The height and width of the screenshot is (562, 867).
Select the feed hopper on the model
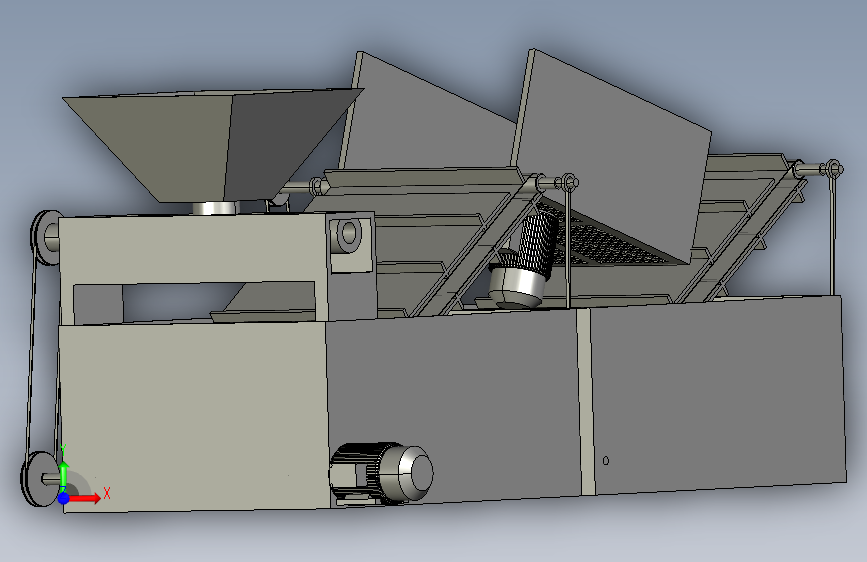[213, 147]
